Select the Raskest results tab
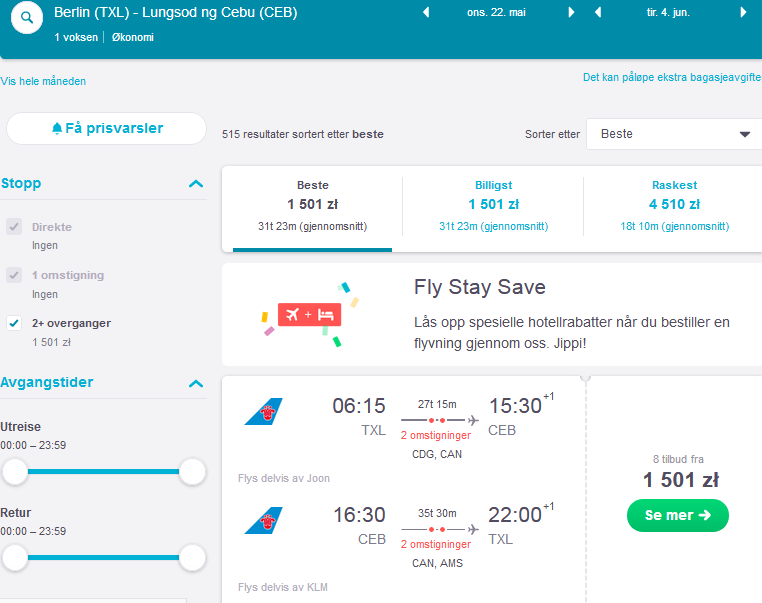Viewport: 762px width, 603px height. [x=675, y=206]
